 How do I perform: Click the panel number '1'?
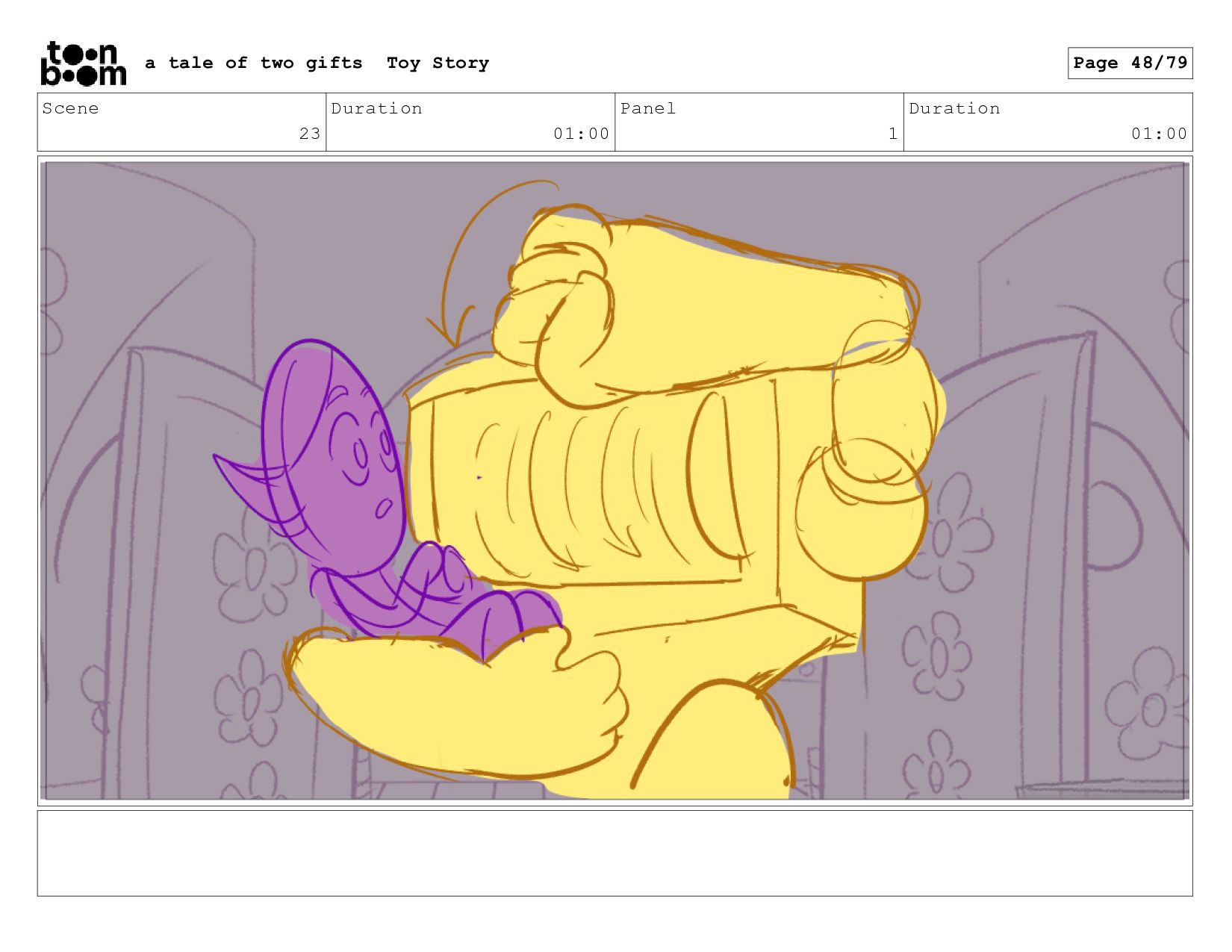point(892,134)
